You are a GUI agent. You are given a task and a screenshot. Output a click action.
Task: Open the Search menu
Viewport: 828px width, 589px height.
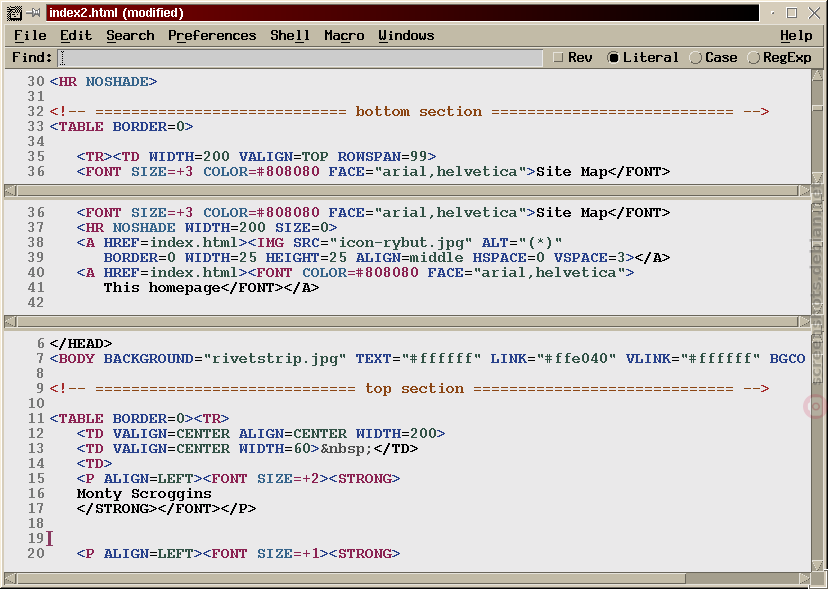click(130, 35)
